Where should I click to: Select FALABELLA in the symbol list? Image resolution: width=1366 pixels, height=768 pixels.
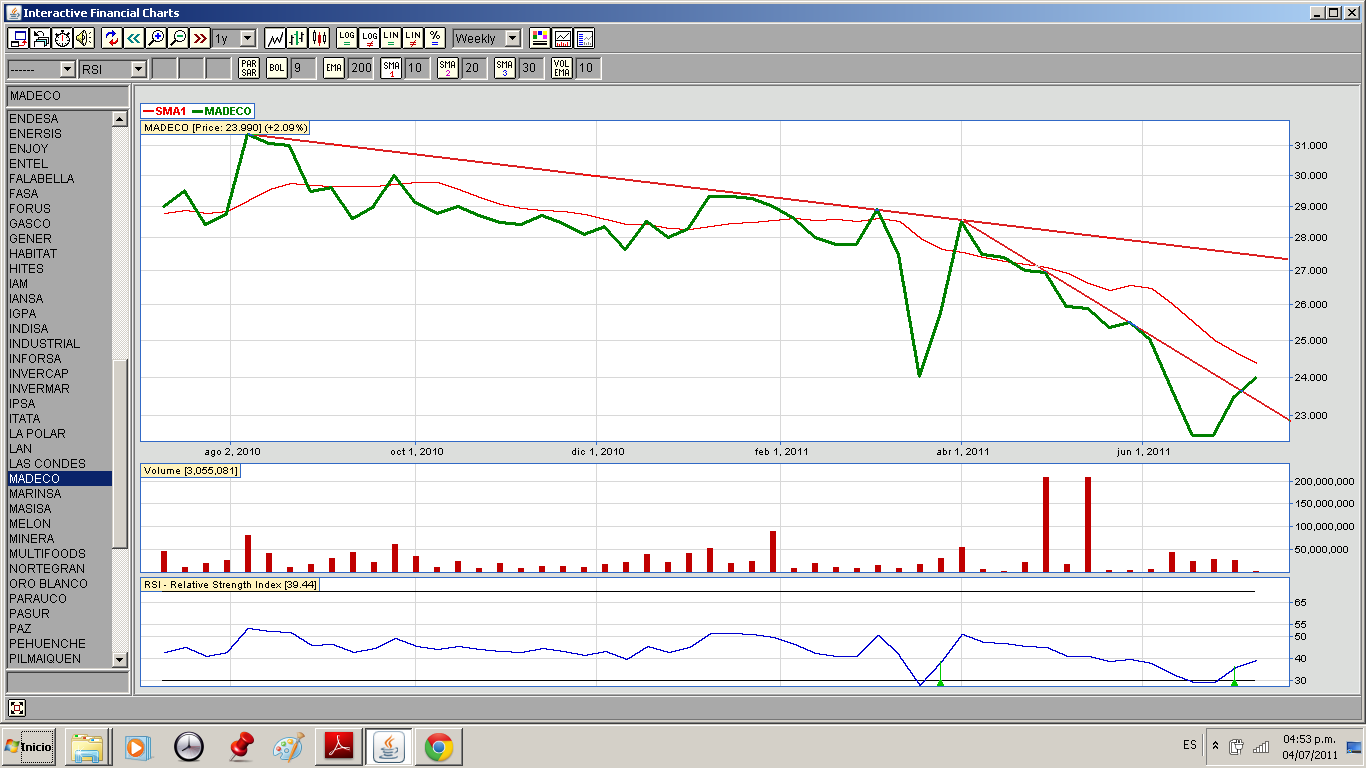(60, 179)
